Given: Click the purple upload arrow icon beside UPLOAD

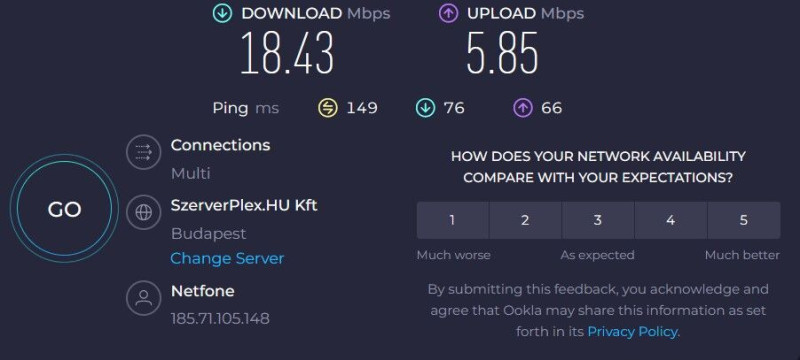Looking at the screenshot, I should [448, 14].
